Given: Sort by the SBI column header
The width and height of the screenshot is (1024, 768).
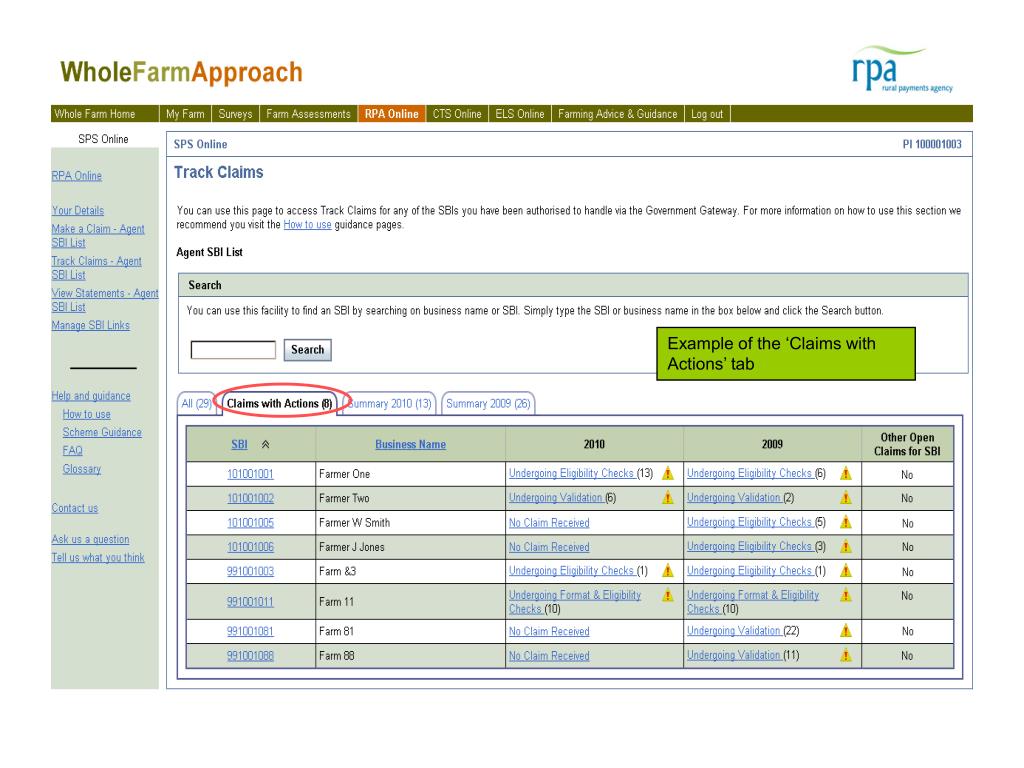Looking at the screenshot, I should [239, 444].
